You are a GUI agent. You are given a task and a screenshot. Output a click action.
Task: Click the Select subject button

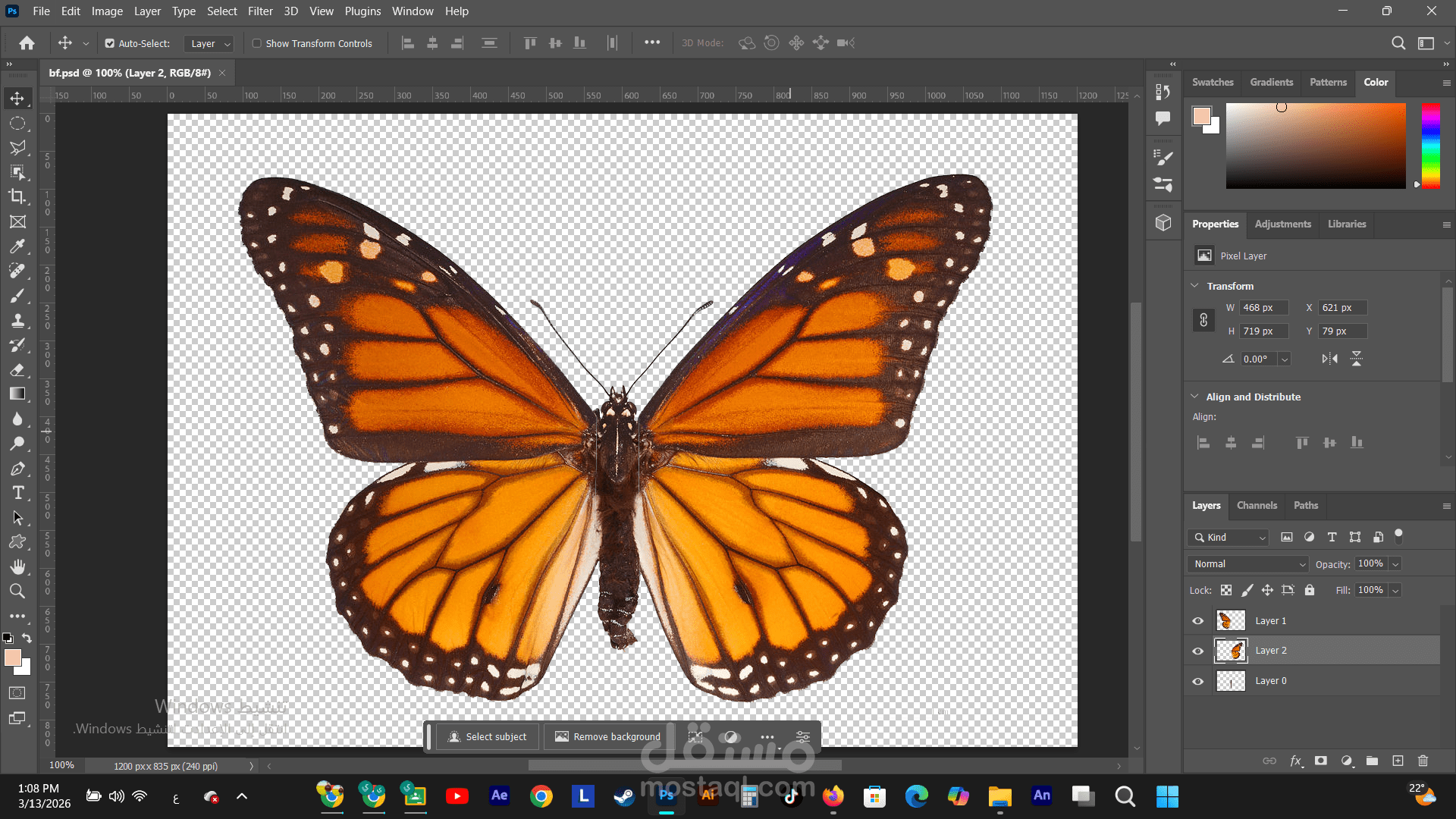click(487, 736)
